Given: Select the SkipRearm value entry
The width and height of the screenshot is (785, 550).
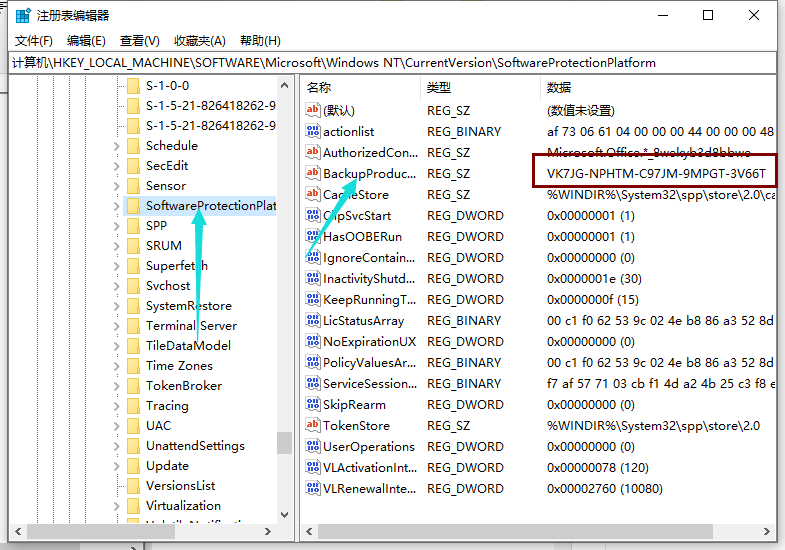Looking at the screenshot, I should pos(354,405).
